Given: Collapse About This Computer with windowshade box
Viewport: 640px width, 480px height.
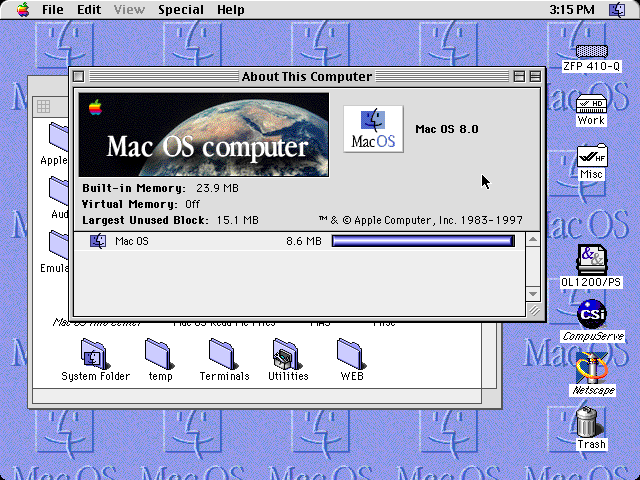Looking at the screenshot, I should point(535,76).
